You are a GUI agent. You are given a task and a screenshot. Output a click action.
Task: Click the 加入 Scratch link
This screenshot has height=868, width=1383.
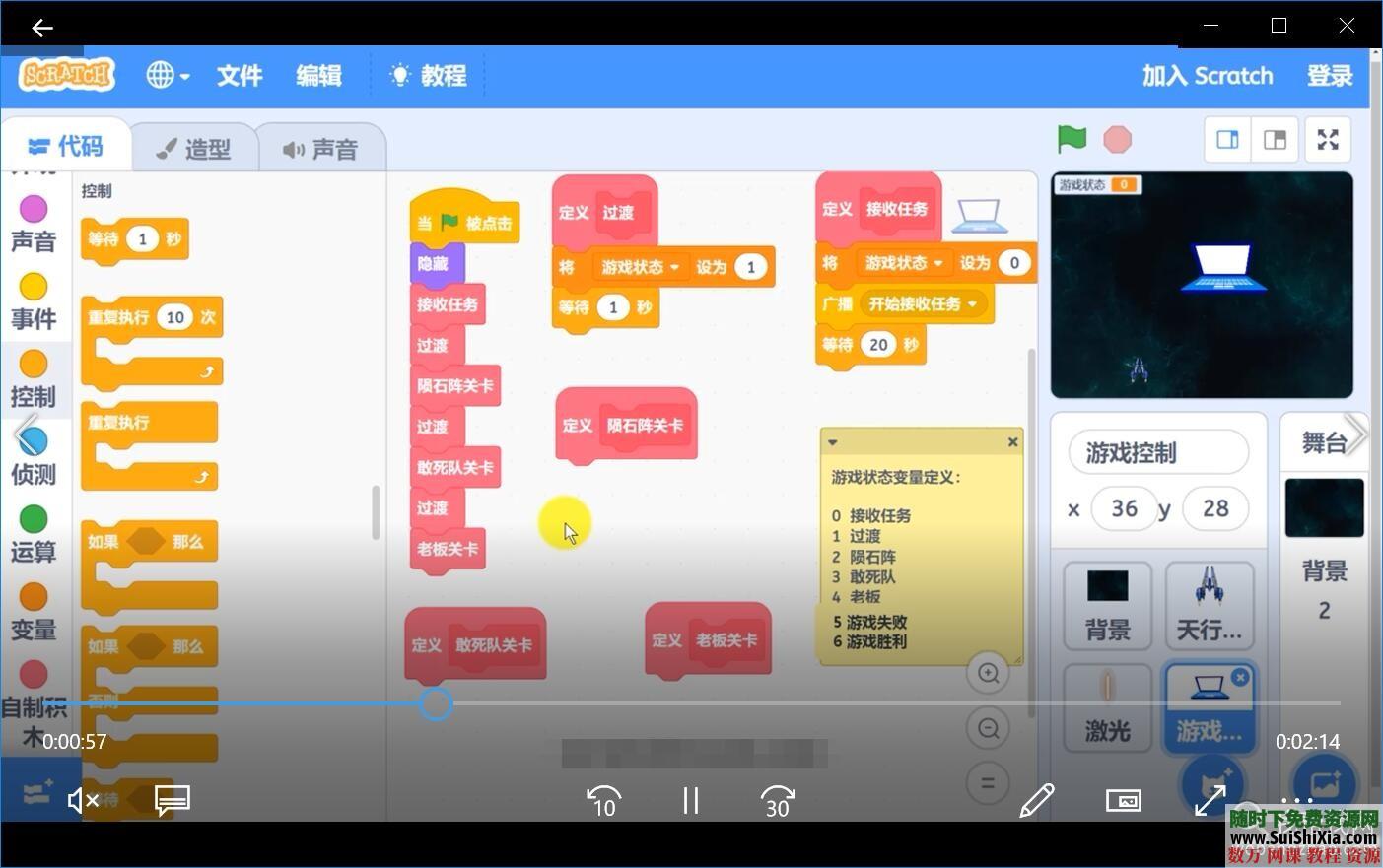click(x=1207, y=75)
